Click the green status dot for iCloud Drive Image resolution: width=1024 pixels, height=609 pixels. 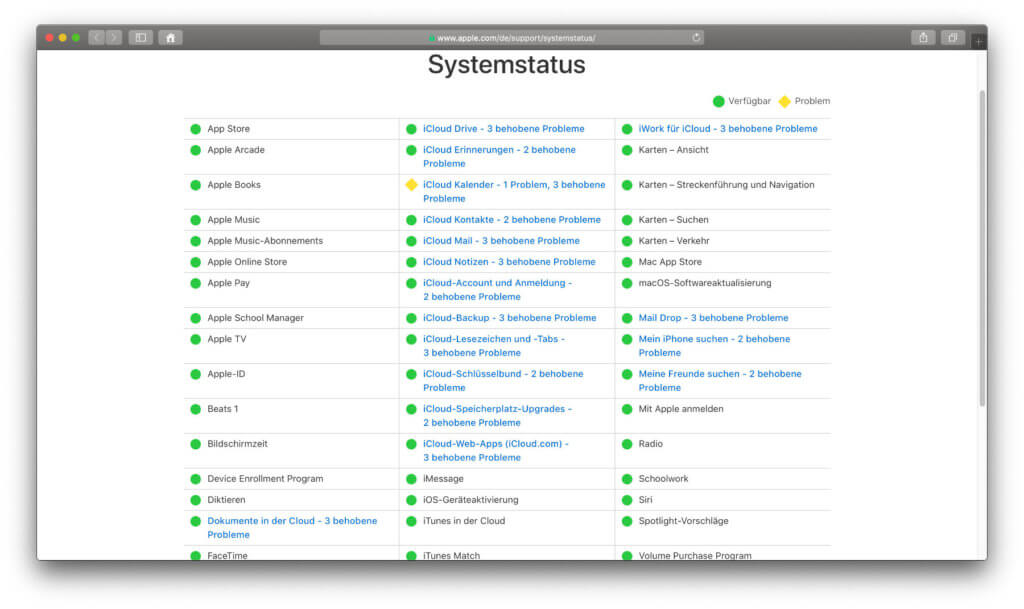coord(411,129)
